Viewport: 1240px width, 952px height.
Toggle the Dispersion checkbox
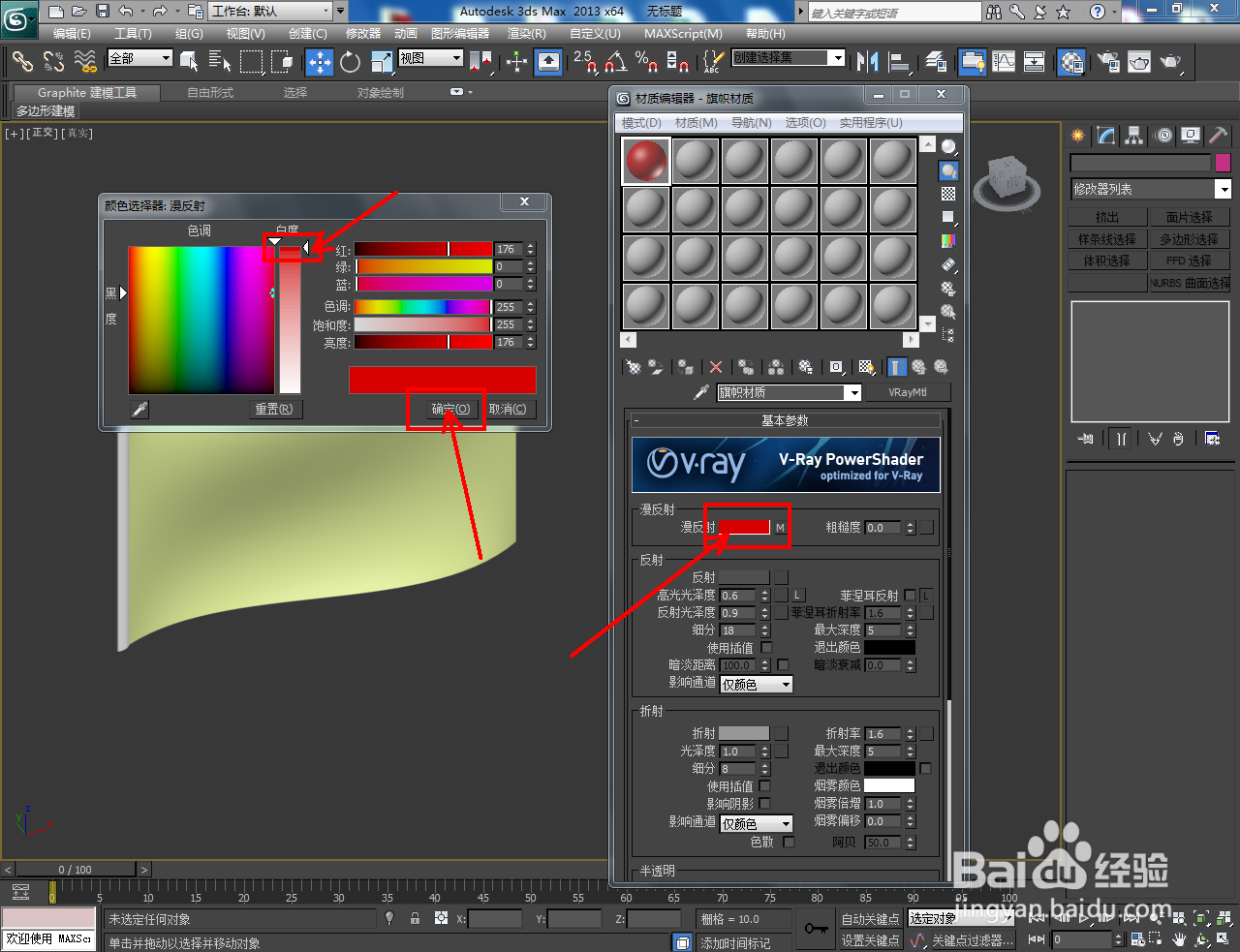(x=789, y=843)
